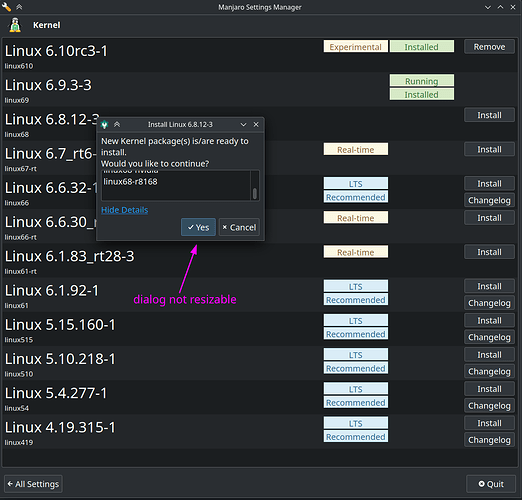This screenshot has height=500, width=522.
Task: Go back to All Settings
Action: tap(33, 484)
